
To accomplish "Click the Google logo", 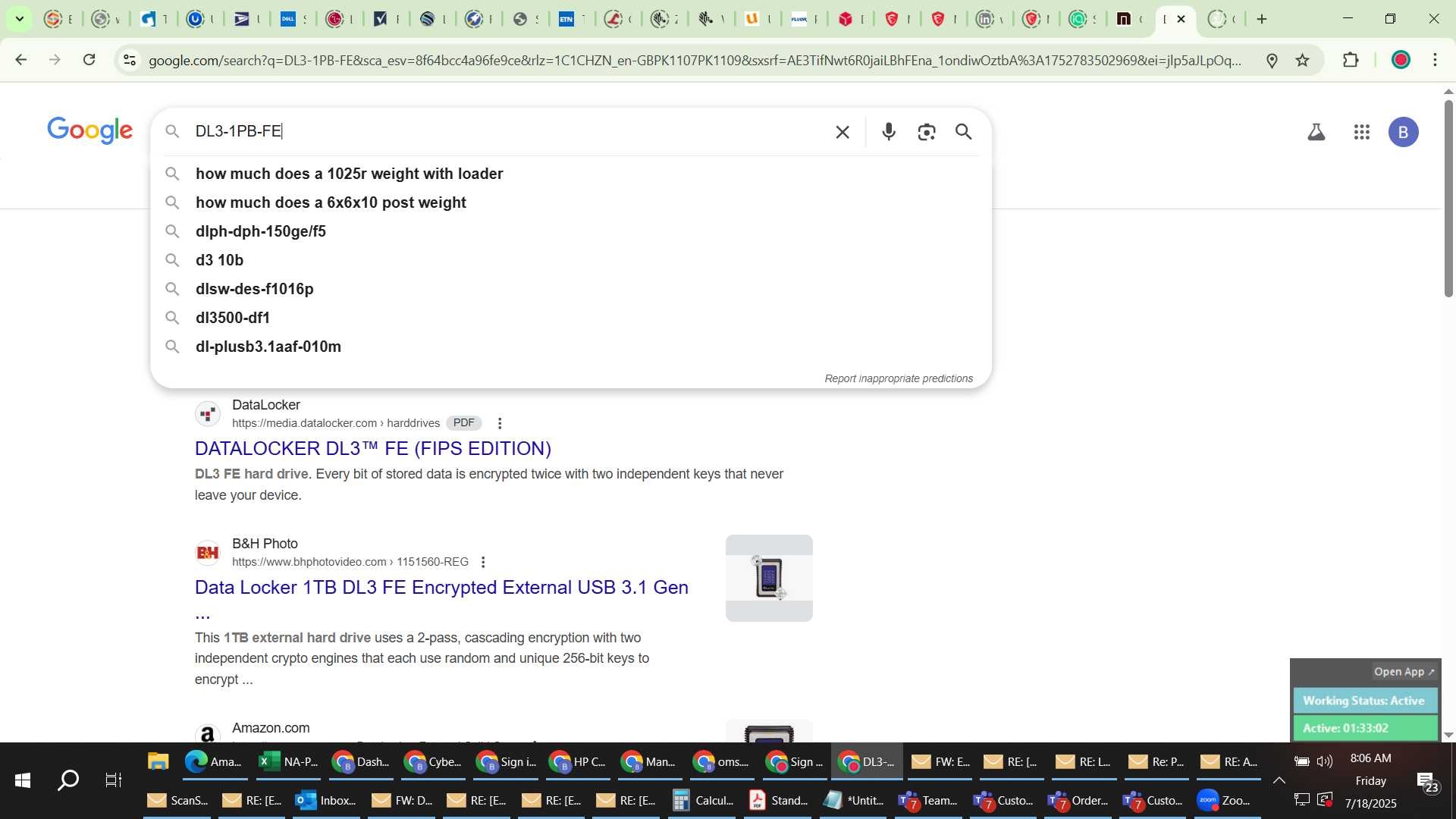I will 89,130.
